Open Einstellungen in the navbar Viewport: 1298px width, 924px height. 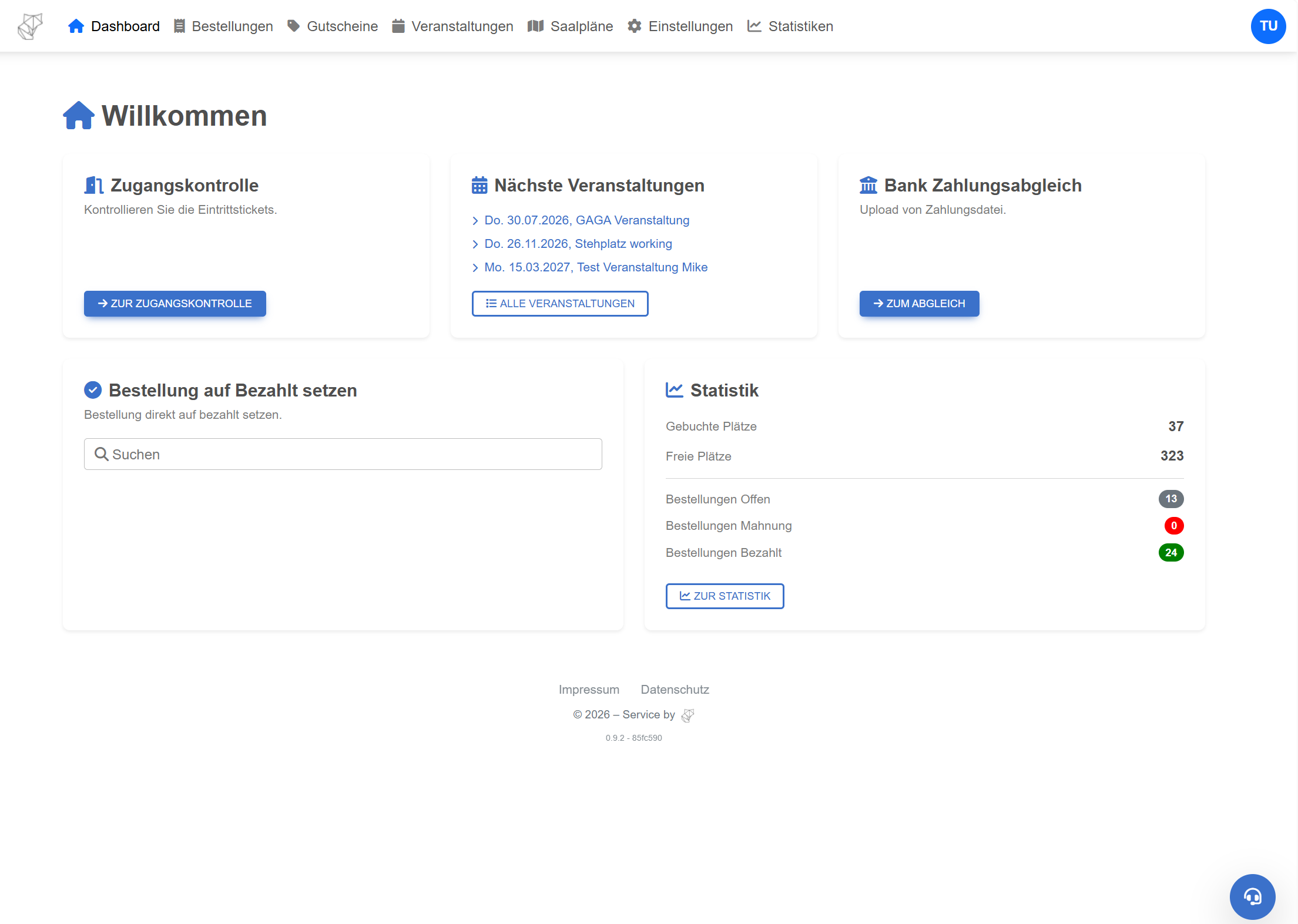680,26
